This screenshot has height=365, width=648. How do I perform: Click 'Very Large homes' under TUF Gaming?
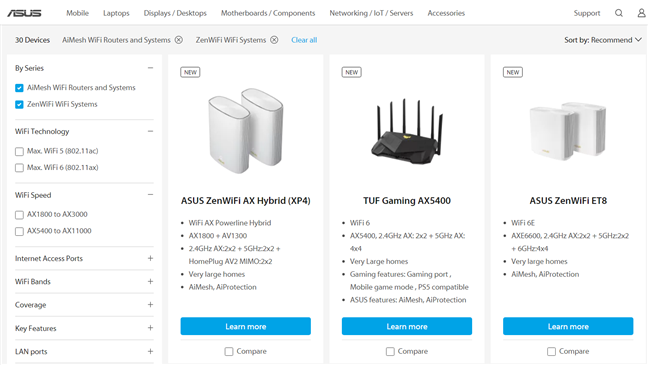(379, 261)
